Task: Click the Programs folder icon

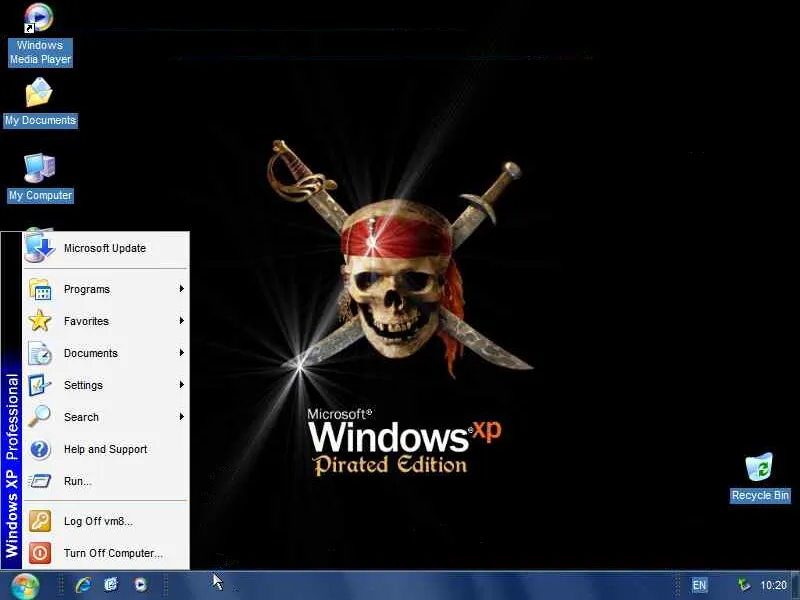Action: pos(40,289)
